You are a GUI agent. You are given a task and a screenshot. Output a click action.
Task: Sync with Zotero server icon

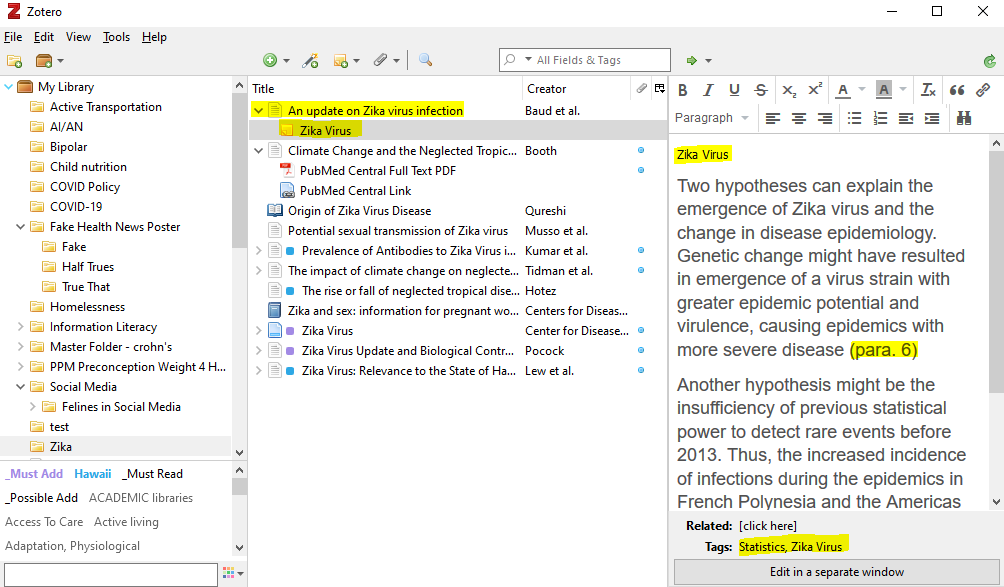tap(990, 61)
